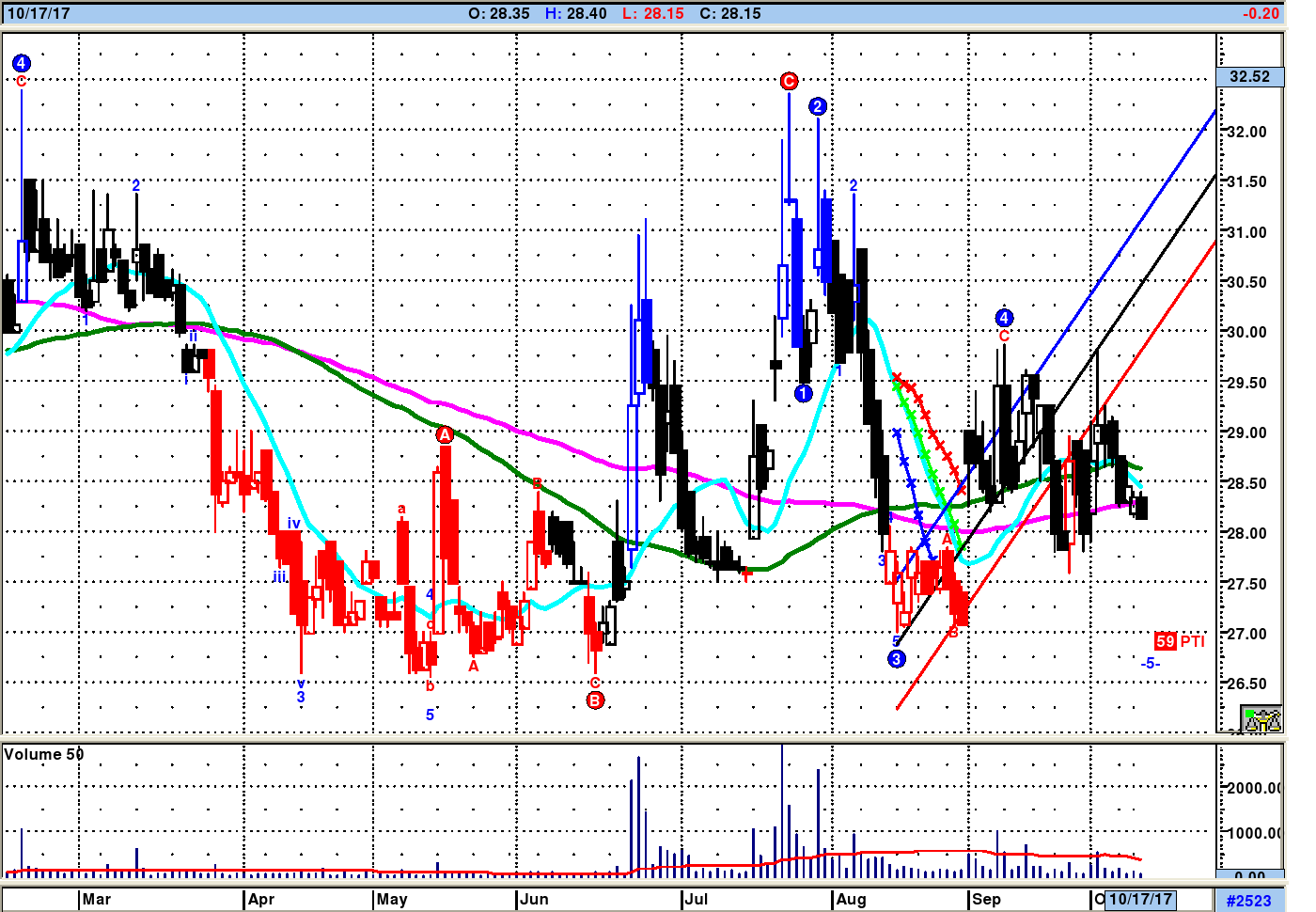Click the Aug label on the time axis

coord(851,899)
